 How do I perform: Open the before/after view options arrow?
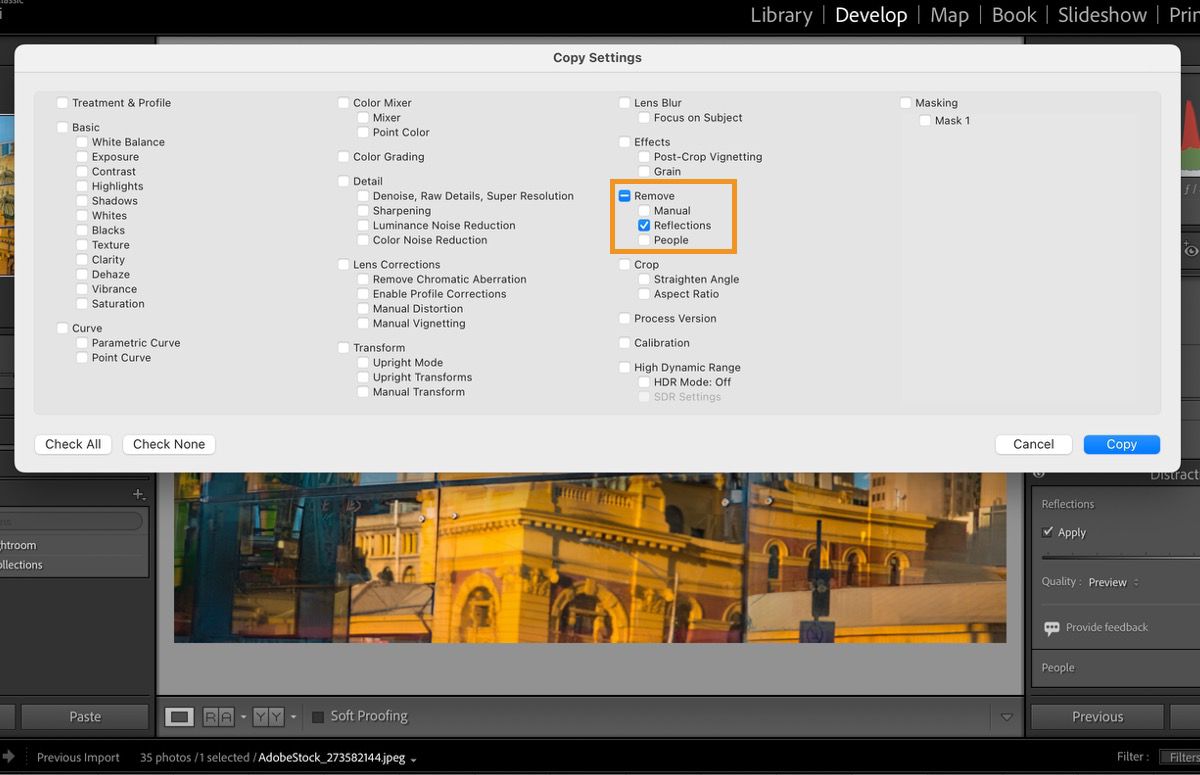[x=293, y=717]
